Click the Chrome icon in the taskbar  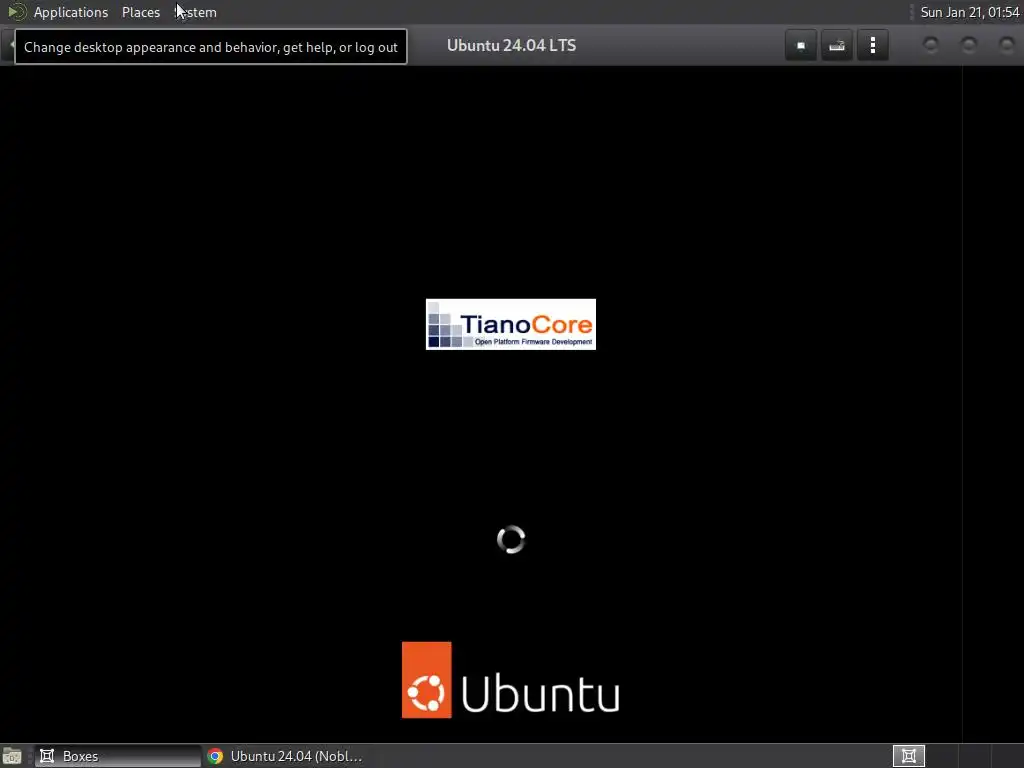pos(215,756)
